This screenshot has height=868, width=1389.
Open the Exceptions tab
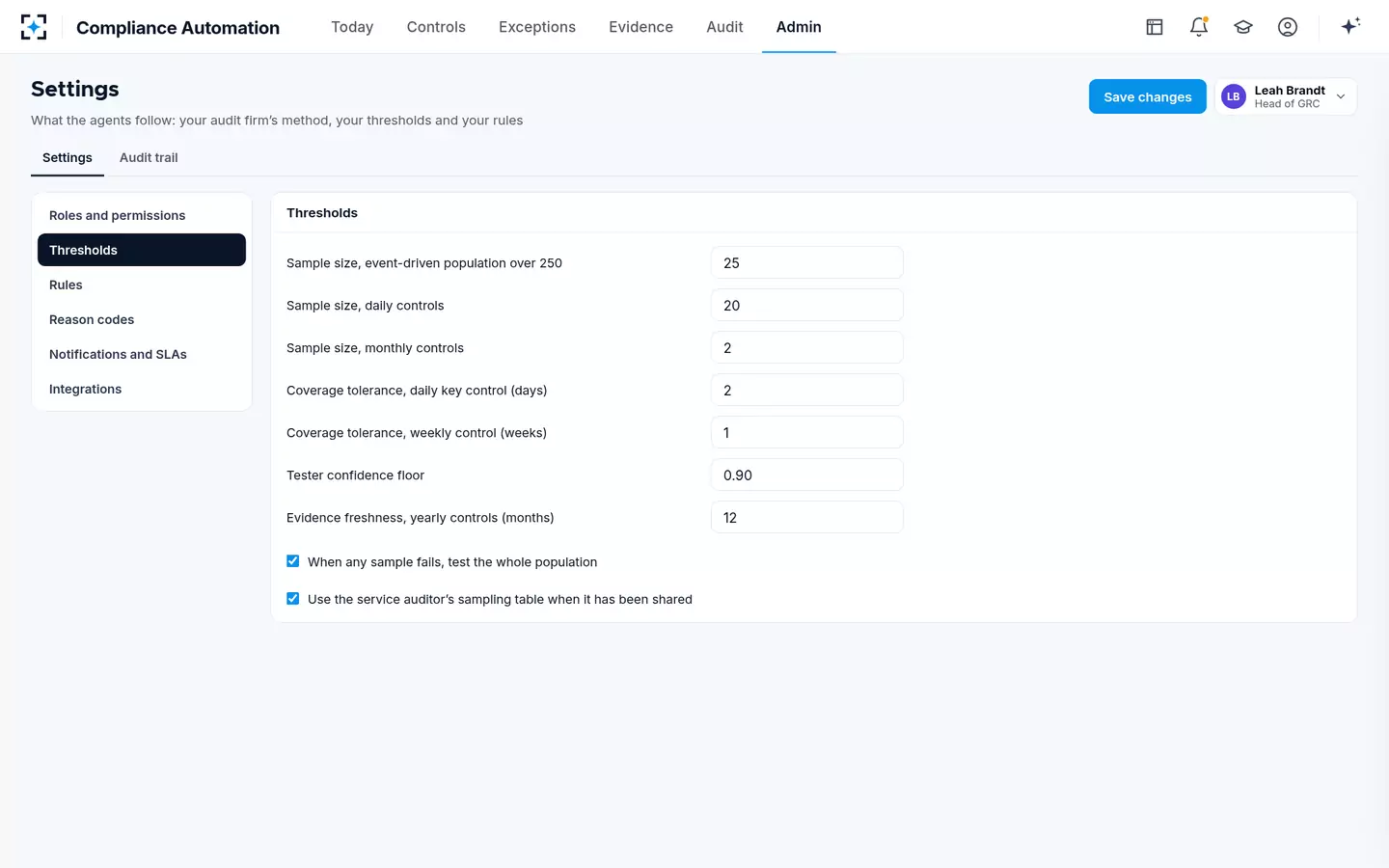tap(537, 27)
